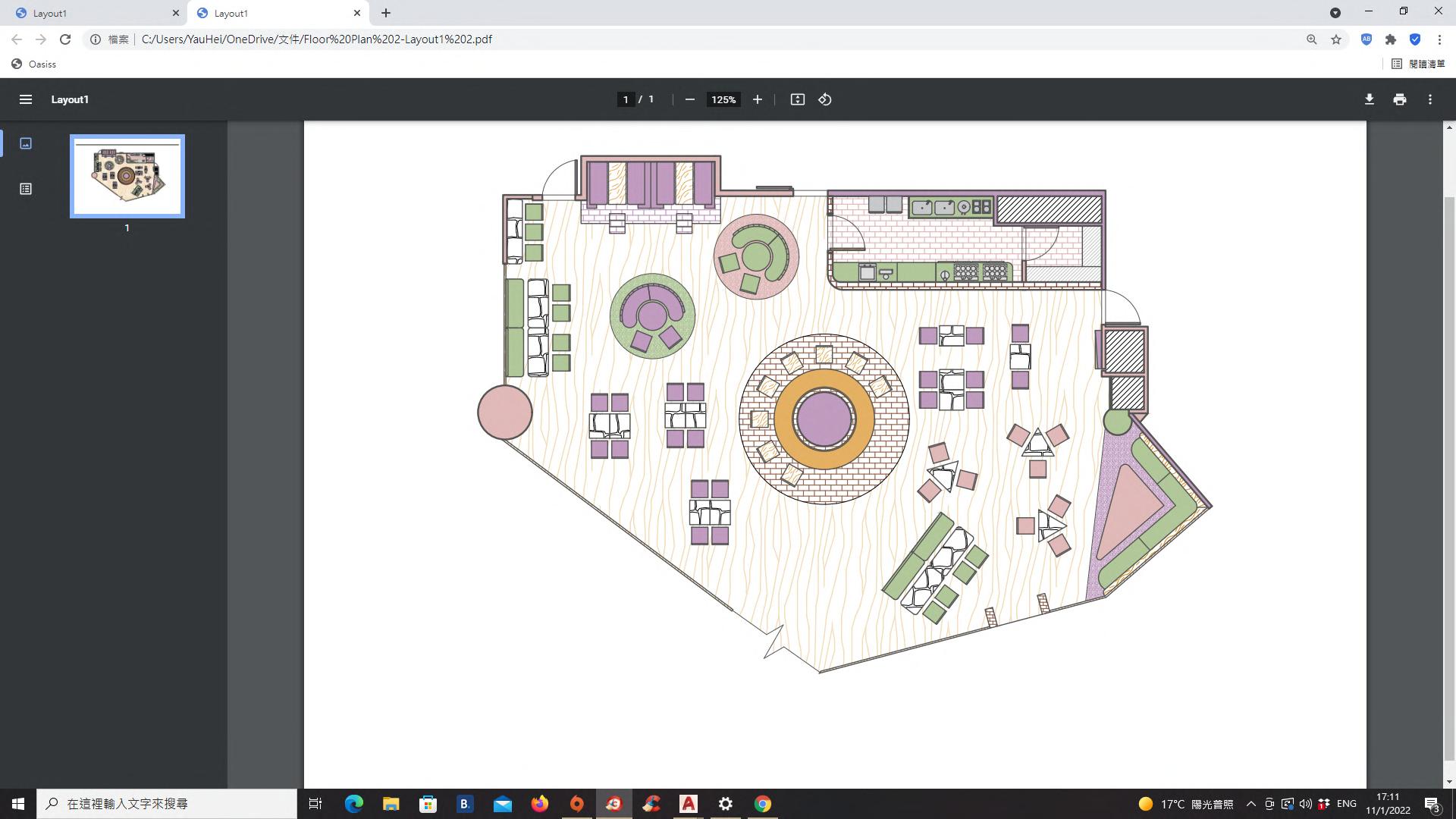Open a new browser tab
The image size is (1456, 819).
point(385,13)
